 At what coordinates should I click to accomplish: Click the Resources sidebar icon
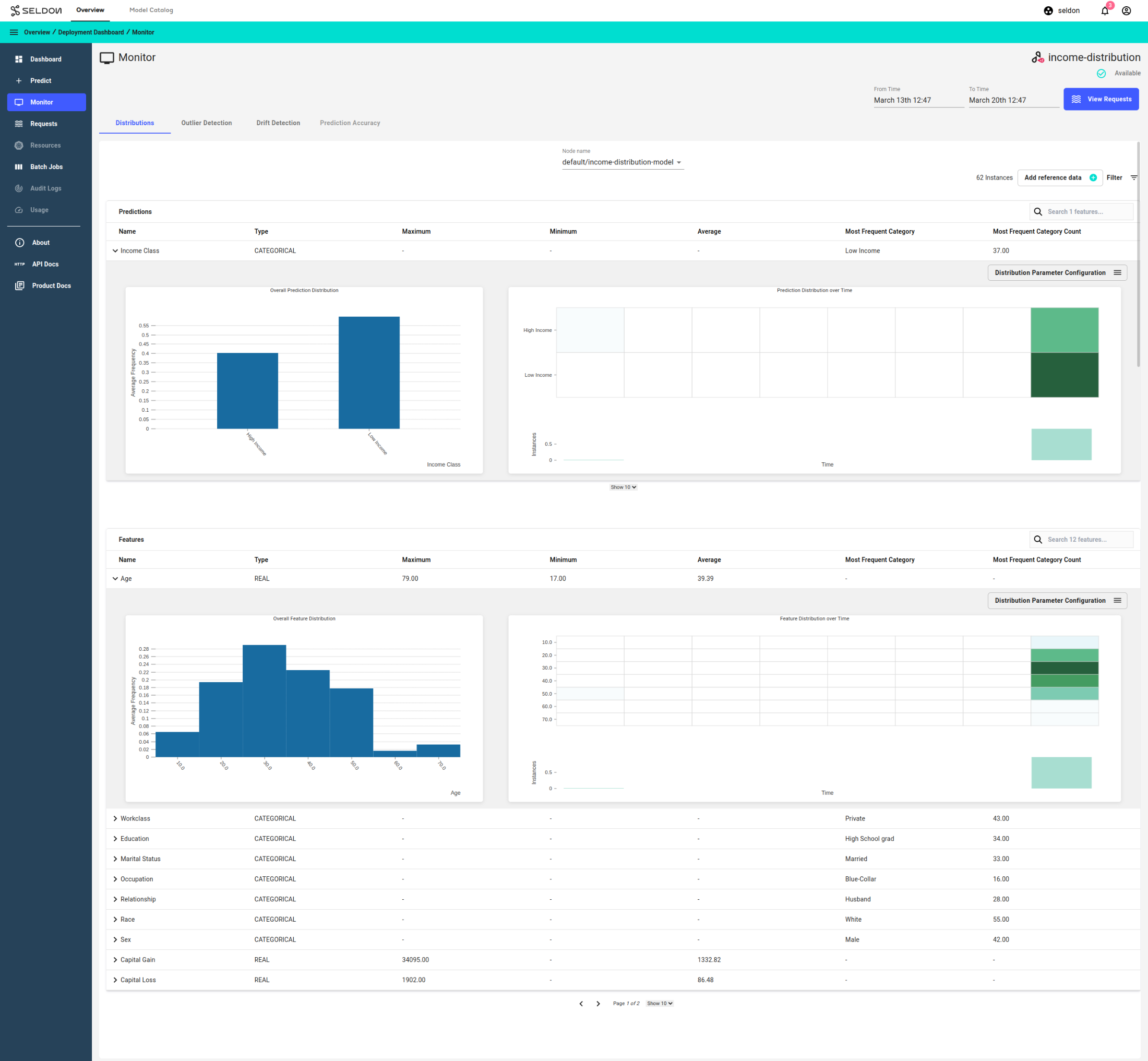point(19,145)
